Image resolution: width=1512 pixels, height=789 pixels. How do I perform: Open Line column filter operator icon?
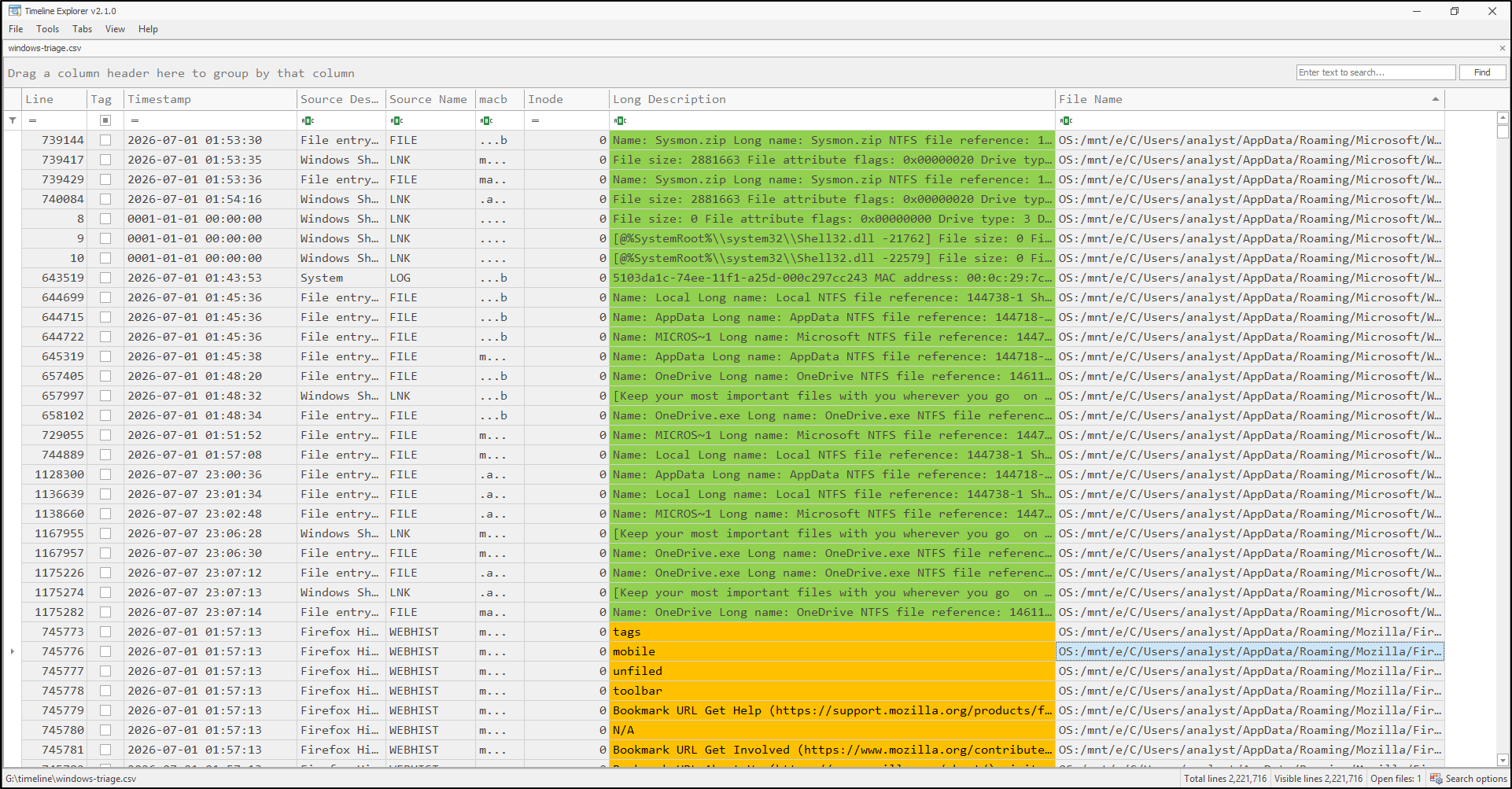point(32,120)
